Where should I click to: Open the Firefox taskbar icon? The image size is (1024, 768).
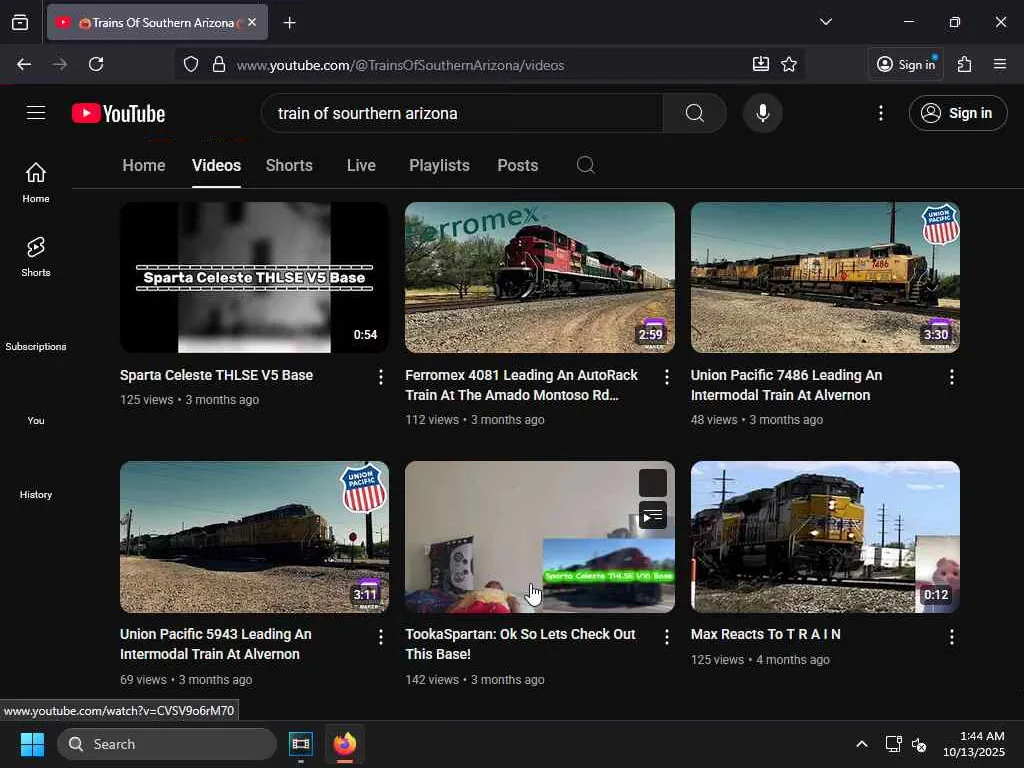tap(345, 744)
